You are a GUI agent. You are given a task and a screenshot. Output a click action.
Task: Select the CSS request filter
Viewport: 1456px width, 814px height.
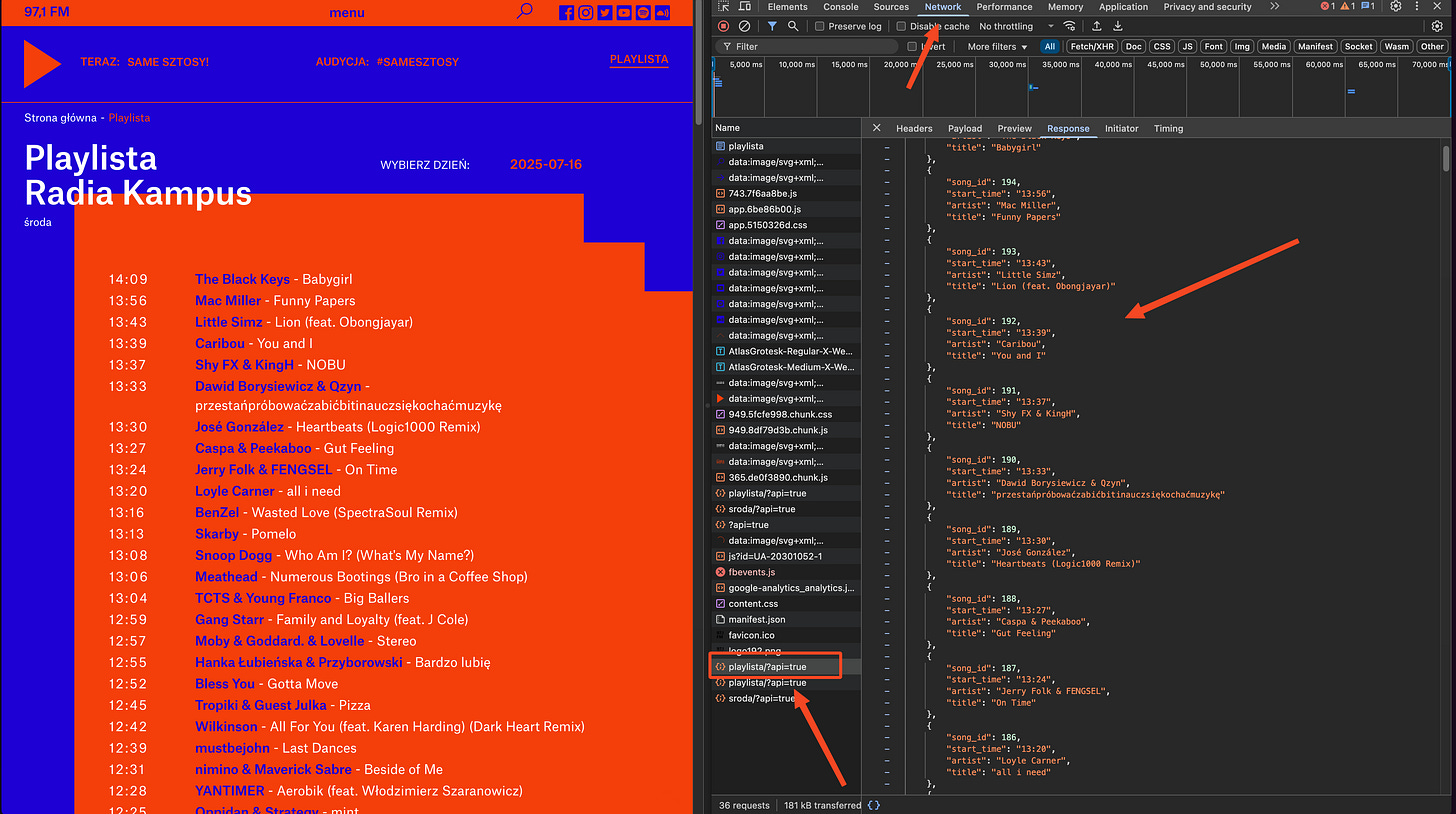(1161, 46)
